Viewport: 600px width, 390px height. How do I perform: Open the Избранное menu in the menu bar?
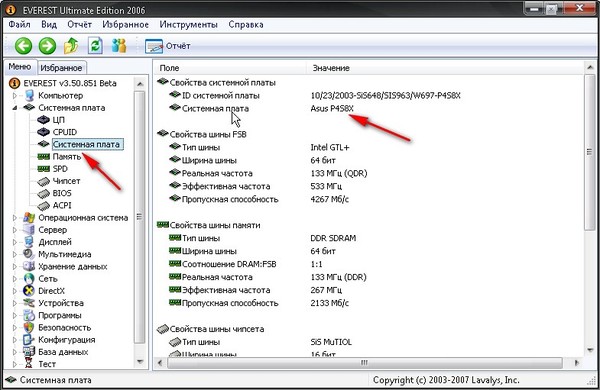pyautogui.click(x=126, y=24)
